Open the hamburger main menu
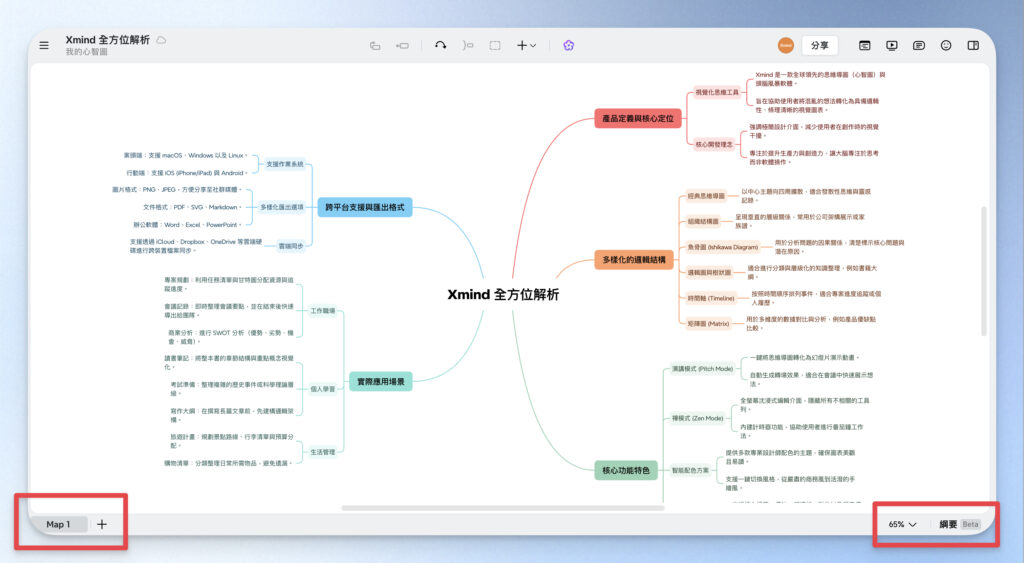 [44, 46]
